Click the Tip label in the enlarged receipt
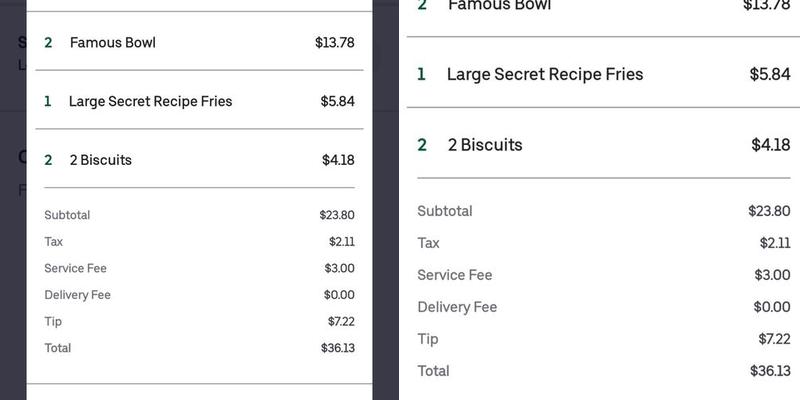The image size is (800, 400). (x=428, y=339)
